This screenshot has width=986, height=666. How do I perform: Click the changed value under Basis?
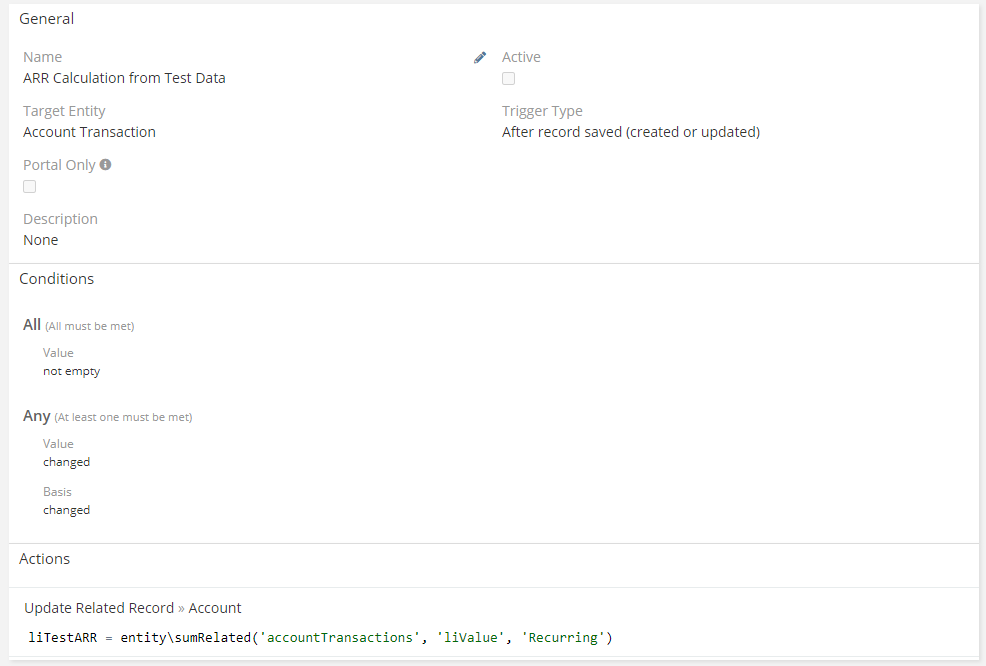[x=66, y=510]
